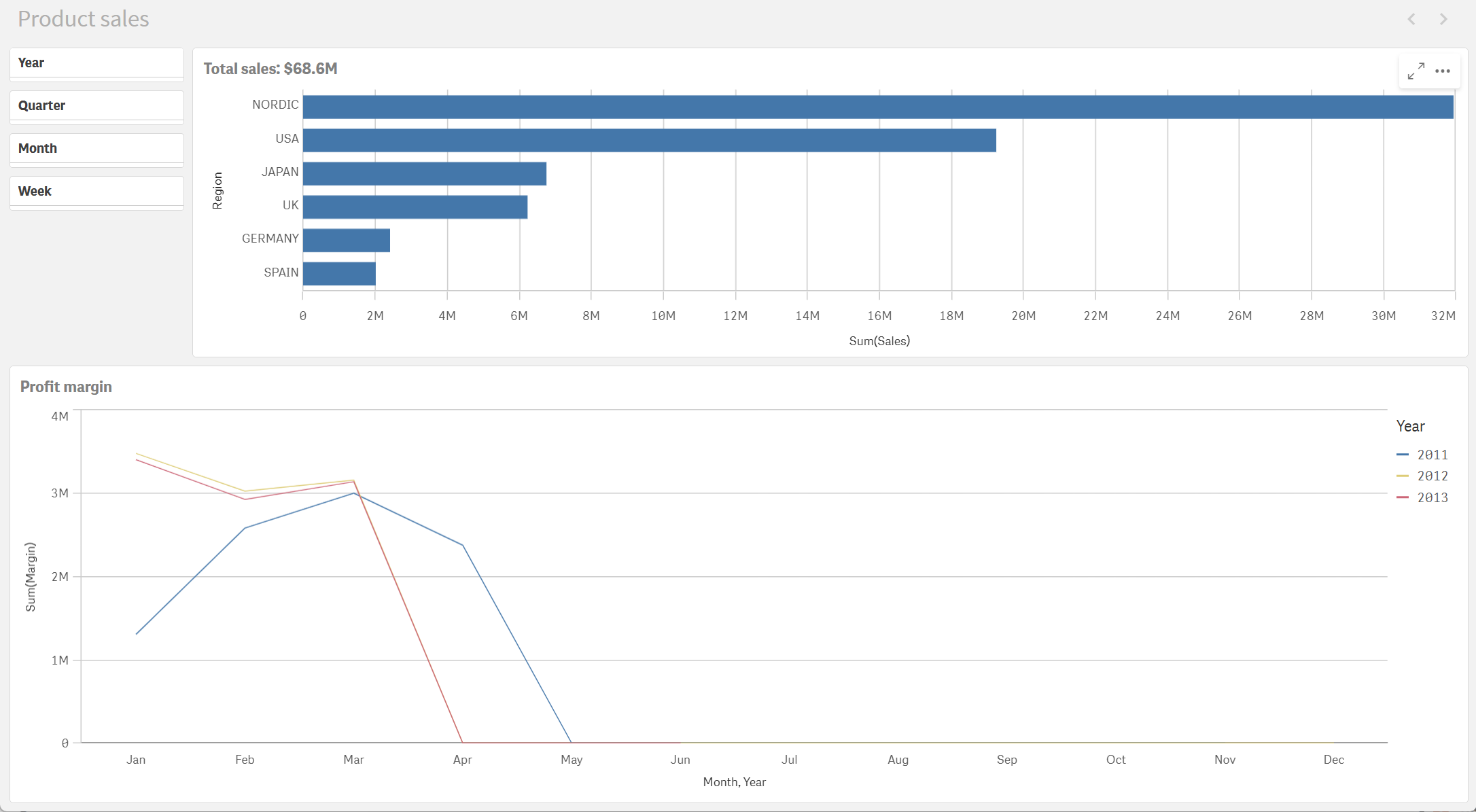The width and height of the screenshot is (1476, 812).
Task: Click the GERMANY region label
Action: point(270,239)
